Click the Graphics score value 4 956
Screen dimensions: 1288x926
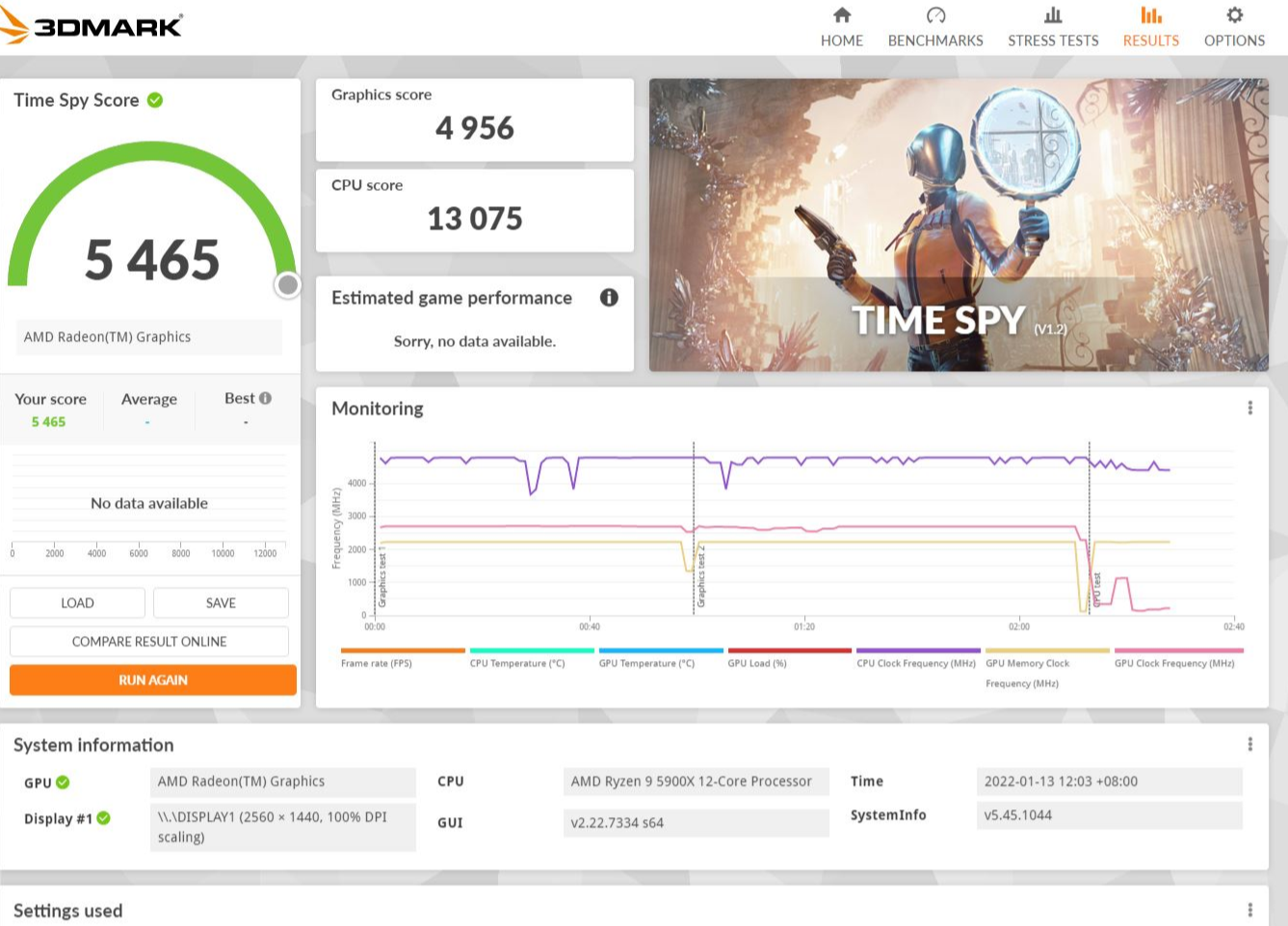(x=475, y=128)
